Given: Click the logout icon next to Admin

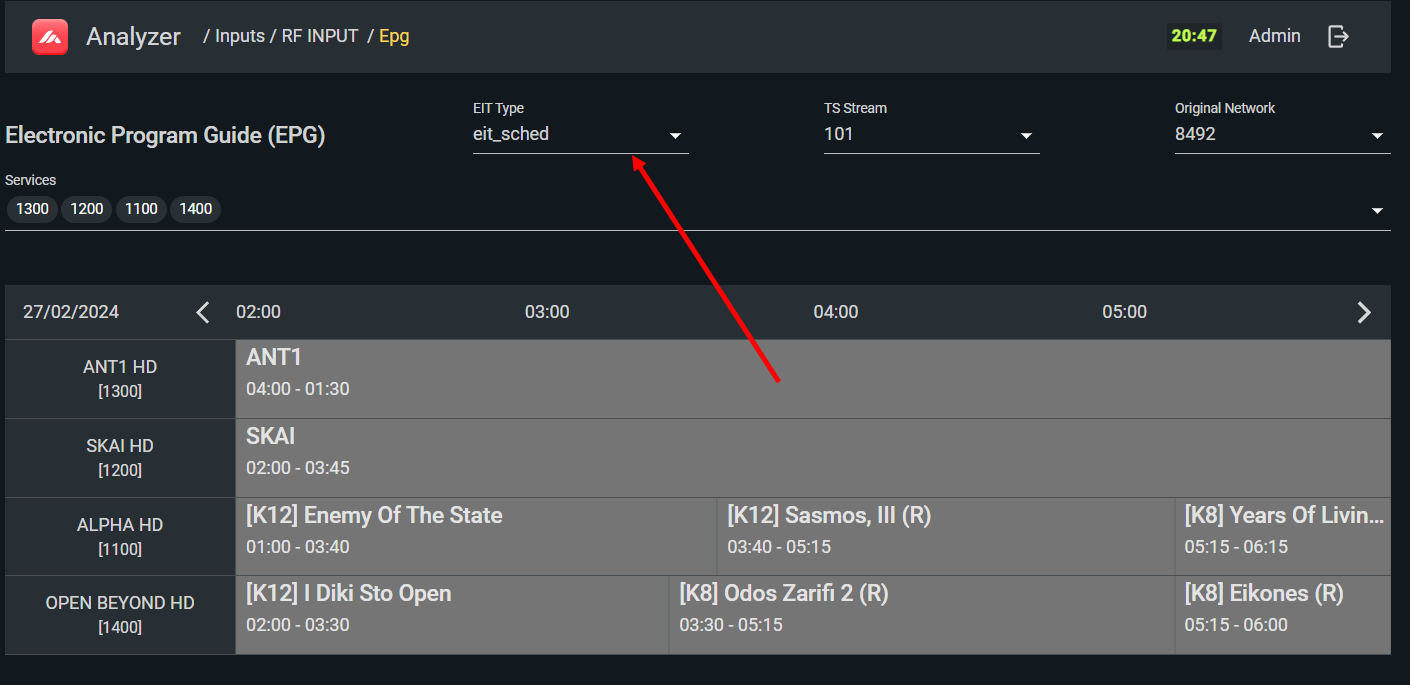Looking at the screenshot, I should tap(1338, 37).
